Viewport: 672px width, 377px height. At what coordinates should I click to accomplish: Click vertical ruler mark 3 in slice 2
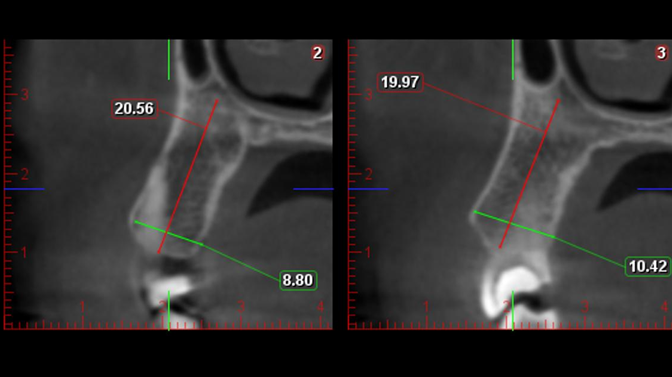coord(24,95)
